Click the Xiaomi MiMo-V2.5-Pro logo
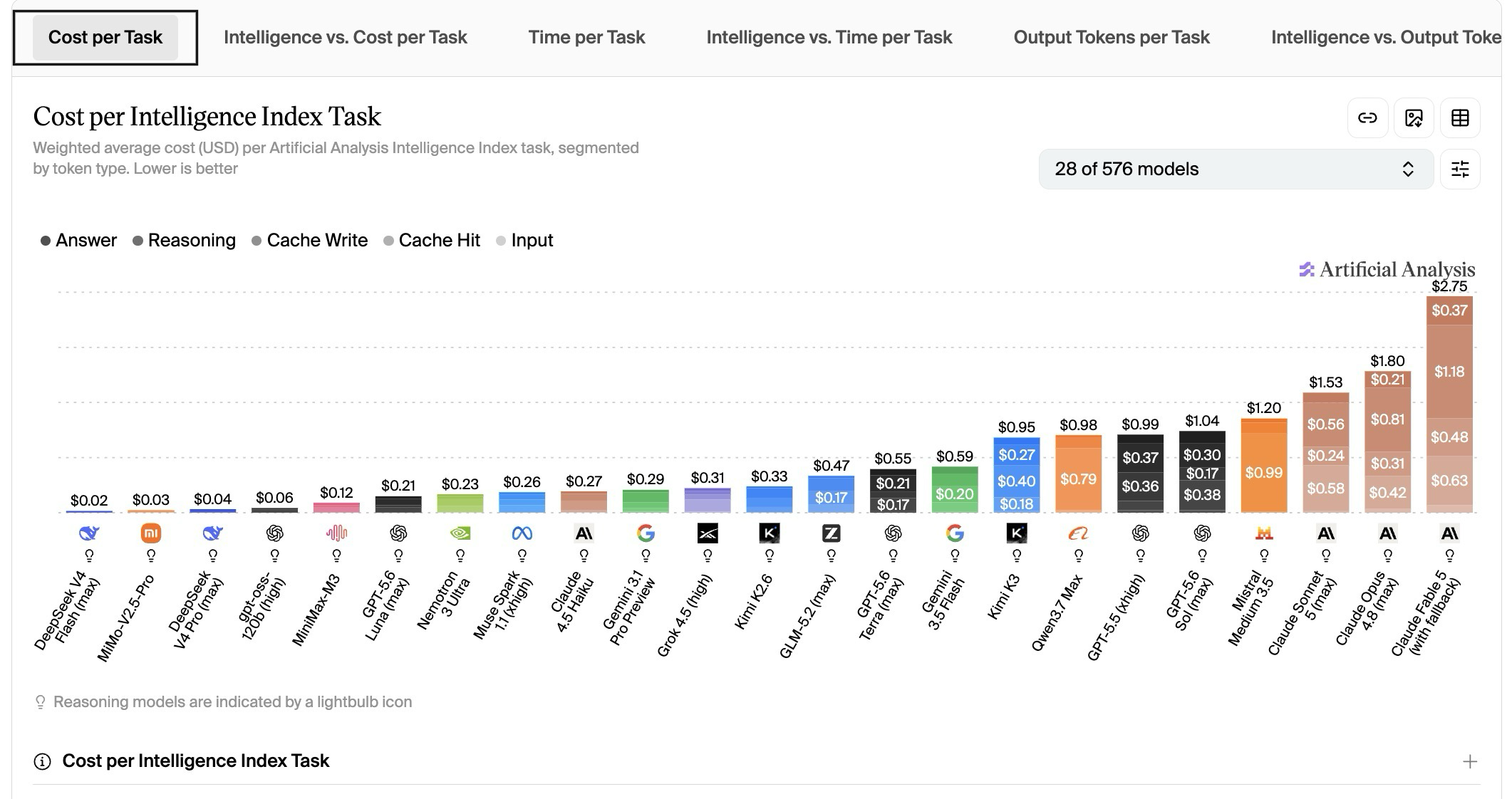 point(151,533)
